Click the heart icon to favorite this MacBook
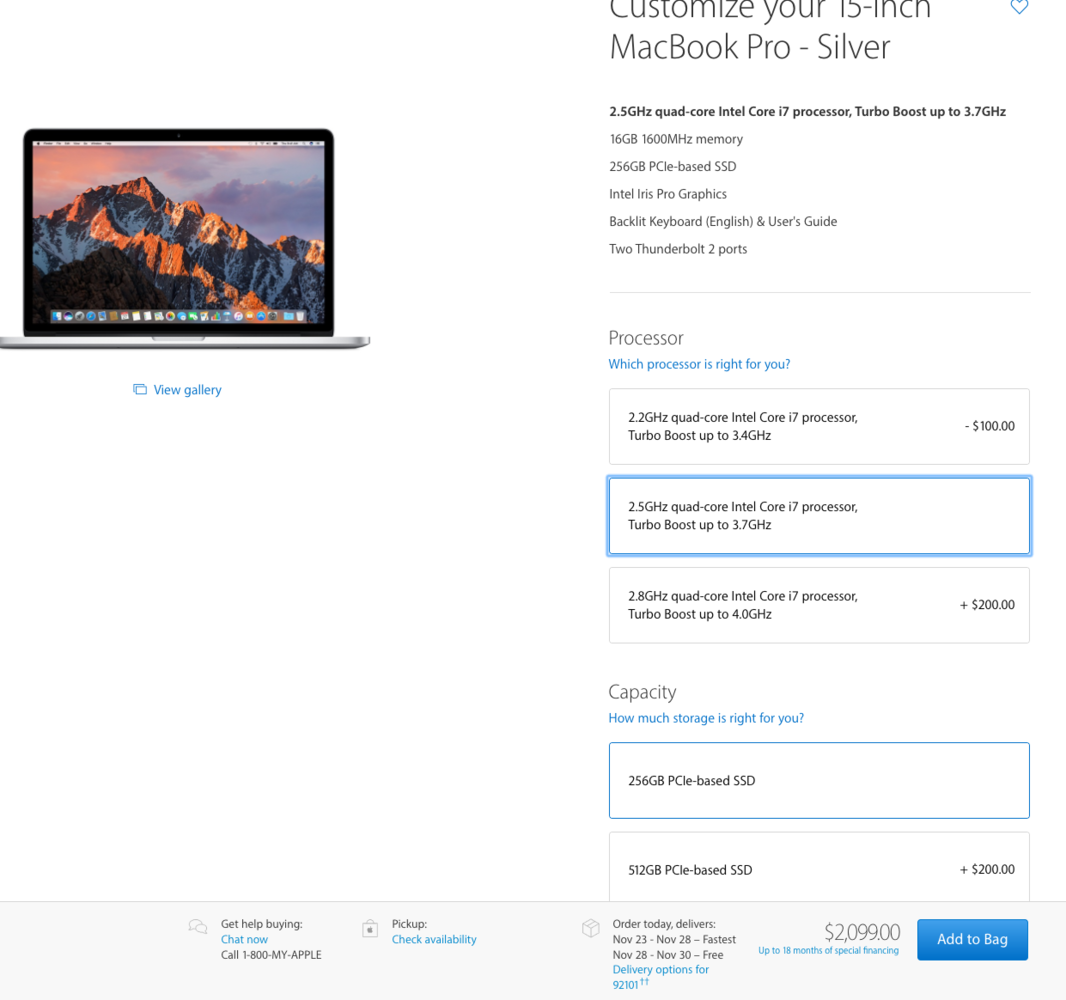1066x1000 pixels. click(x=1019, y=7)
